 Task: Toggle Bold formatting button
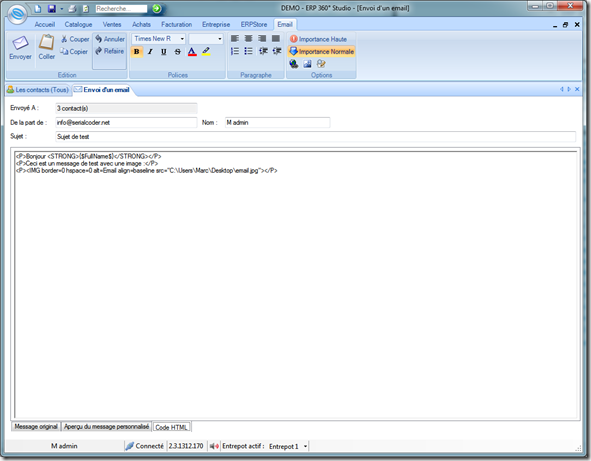136,52
